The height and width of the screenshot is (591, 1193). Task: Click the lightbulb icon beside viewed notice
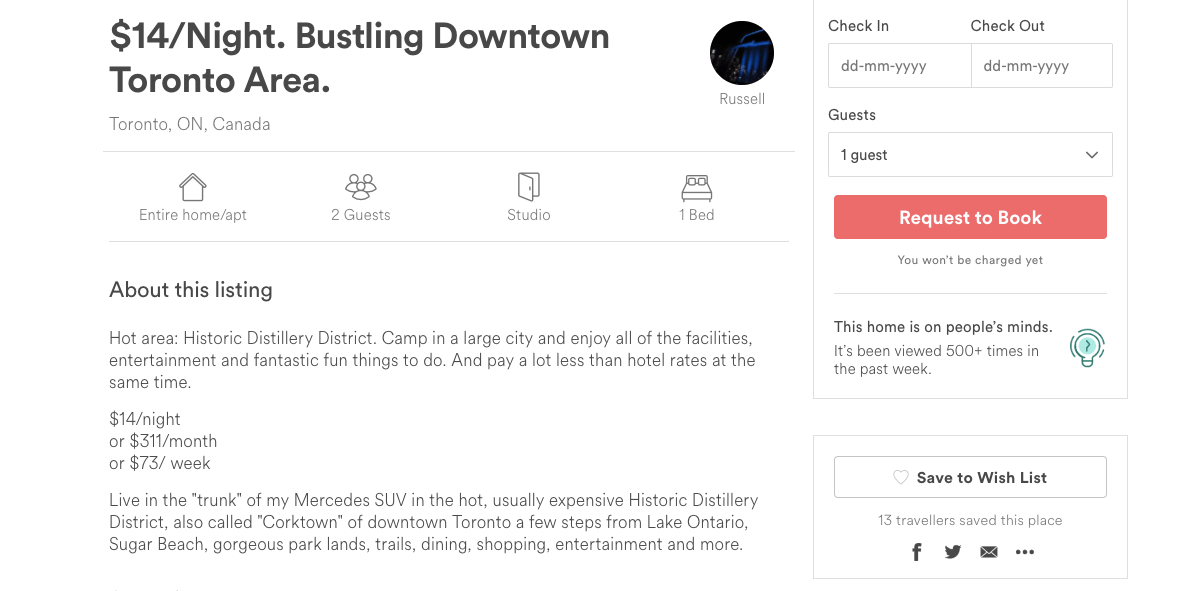1087,348
